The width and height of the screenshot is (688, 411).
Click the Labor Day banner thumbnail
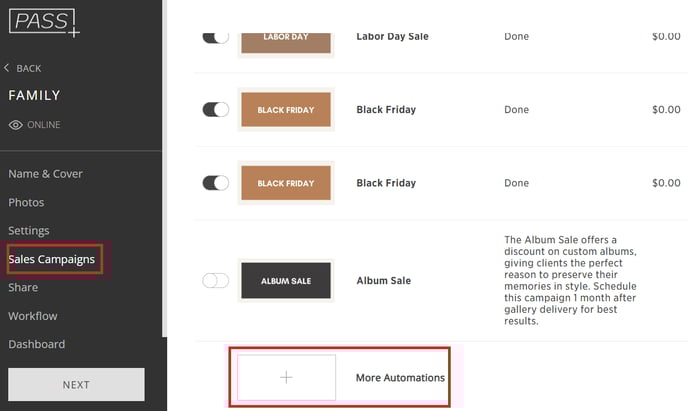click(286, 43)
